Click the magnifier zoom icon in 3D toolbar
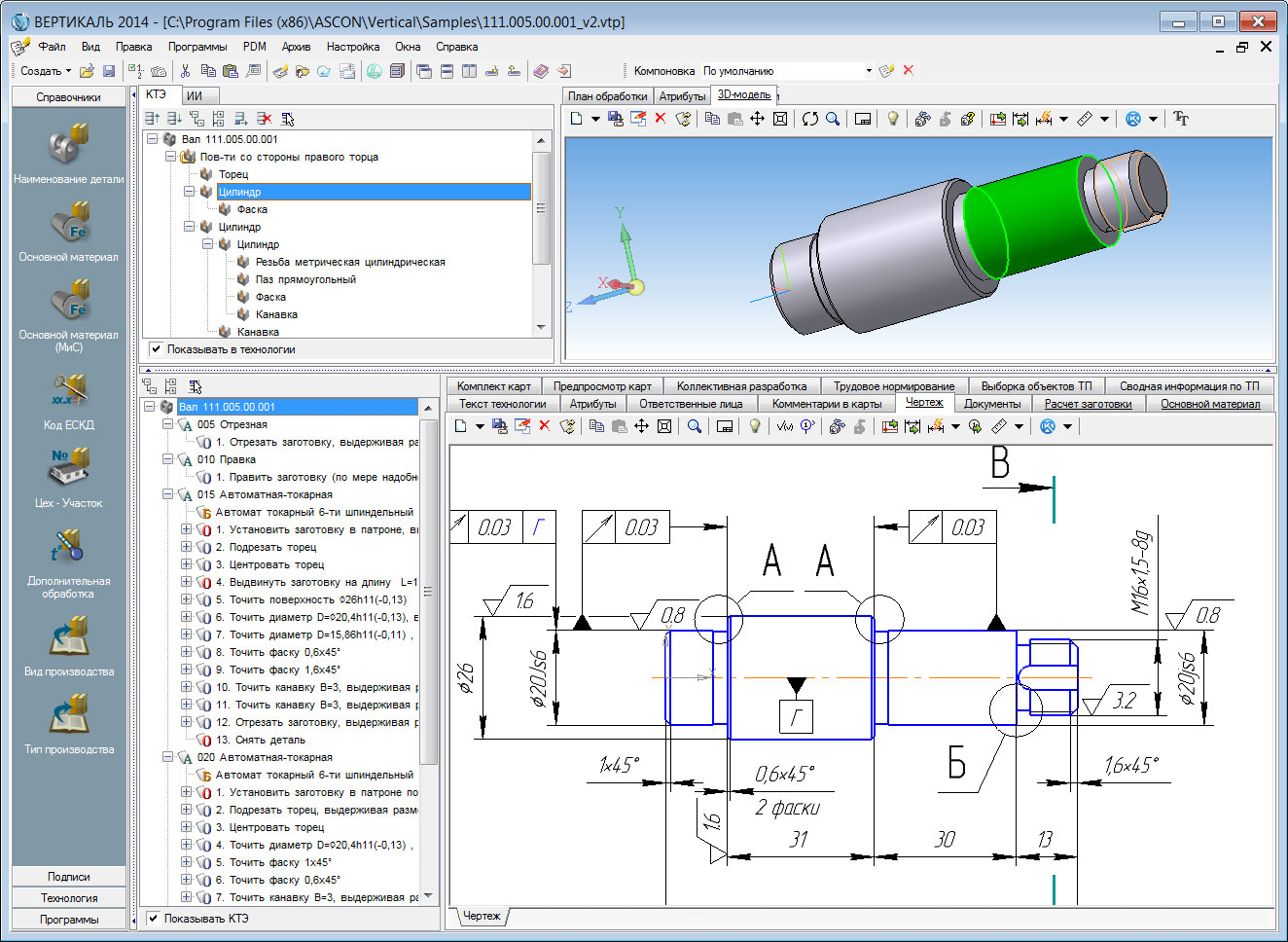This screenshot has height=942, width=1288. [x=833, y=119]
